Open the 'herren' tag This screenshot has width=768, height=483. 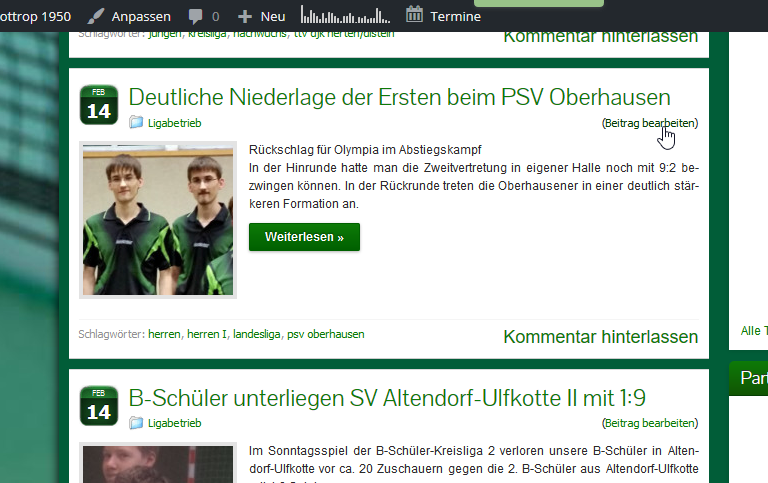pos(164,334)
